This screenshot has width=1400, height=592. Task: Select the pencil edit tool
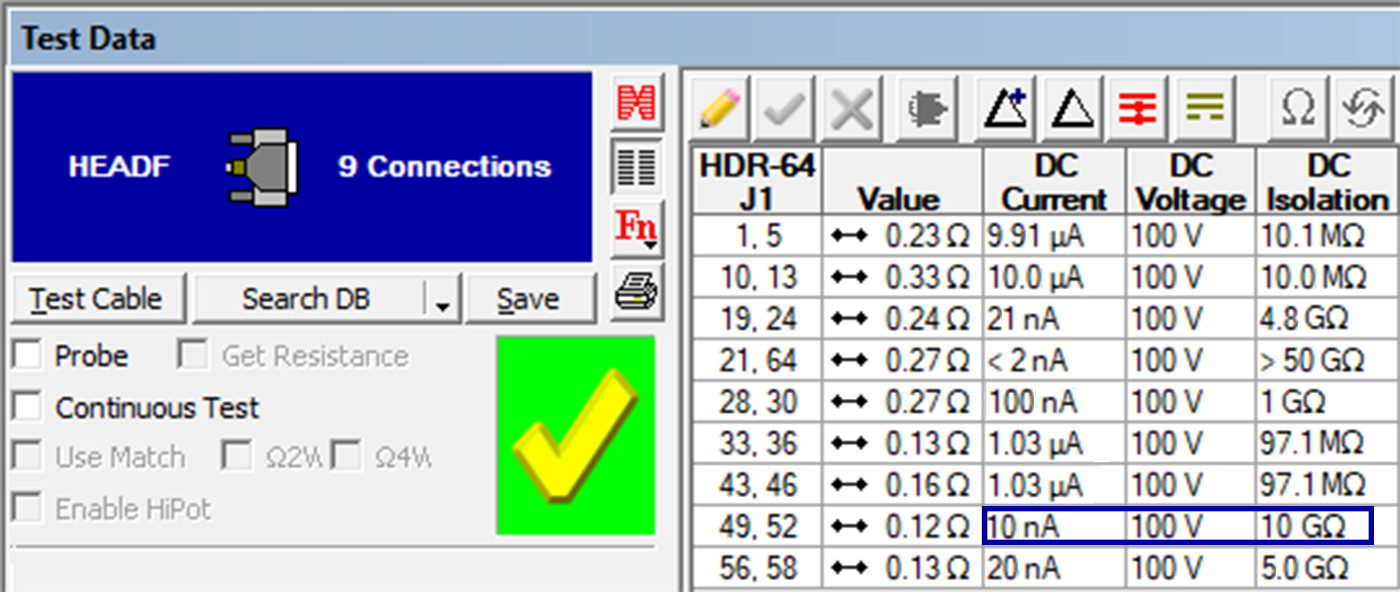(716, 105)
